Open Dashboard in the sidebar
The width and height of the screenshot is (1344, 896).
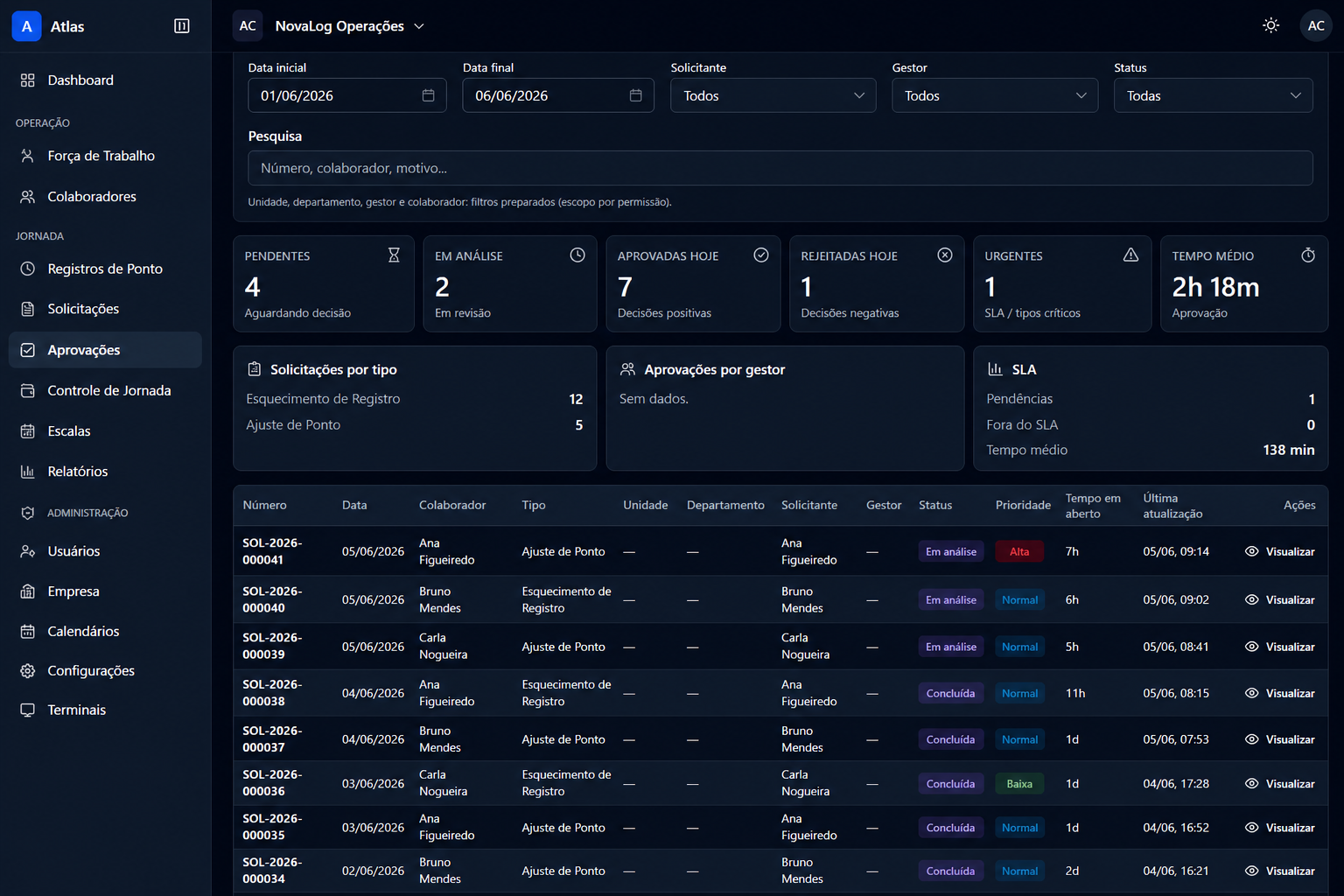coord(105,80)
